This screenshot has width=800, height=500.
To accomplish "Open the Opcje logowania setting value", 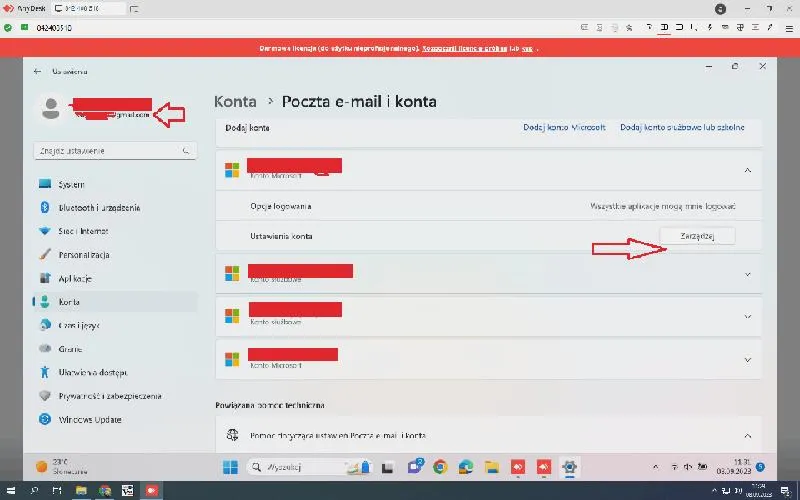I will coord(663,206).
